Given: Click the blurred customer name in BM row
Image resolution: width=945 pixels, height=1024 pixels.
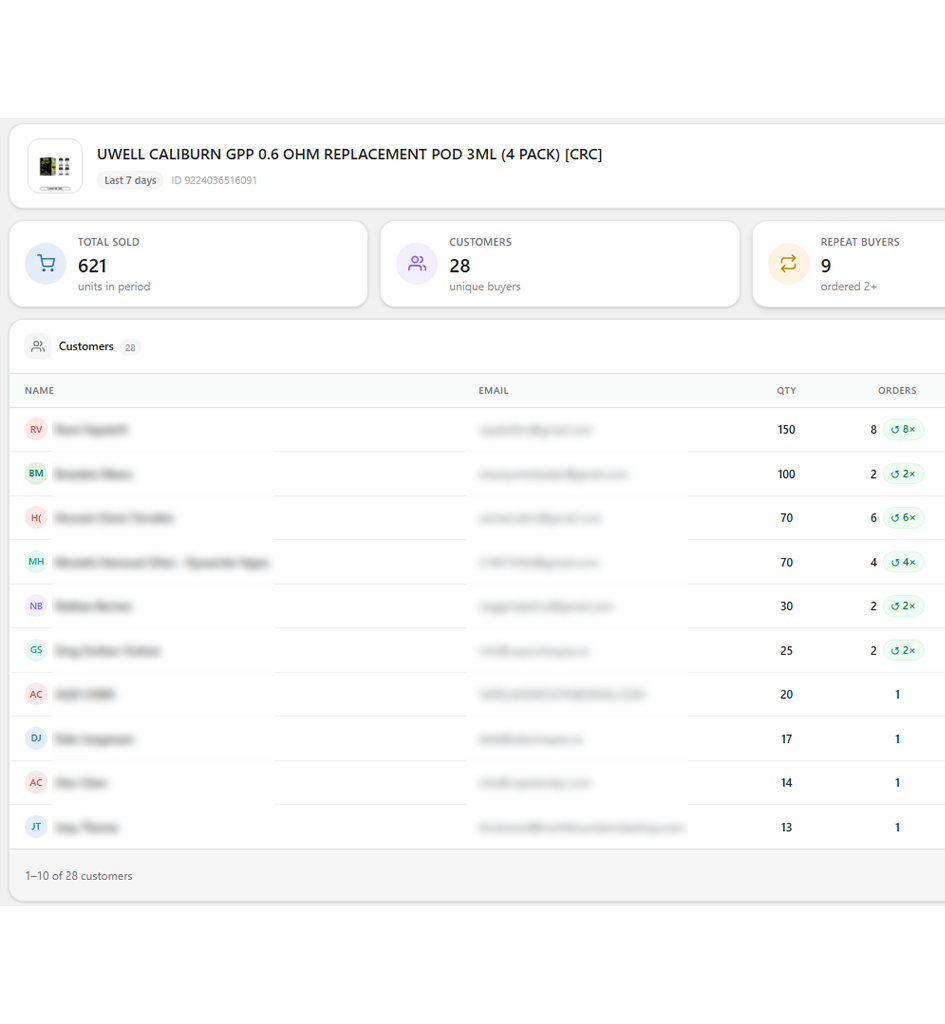Looking at the screenshot, I should coord(93,474).
